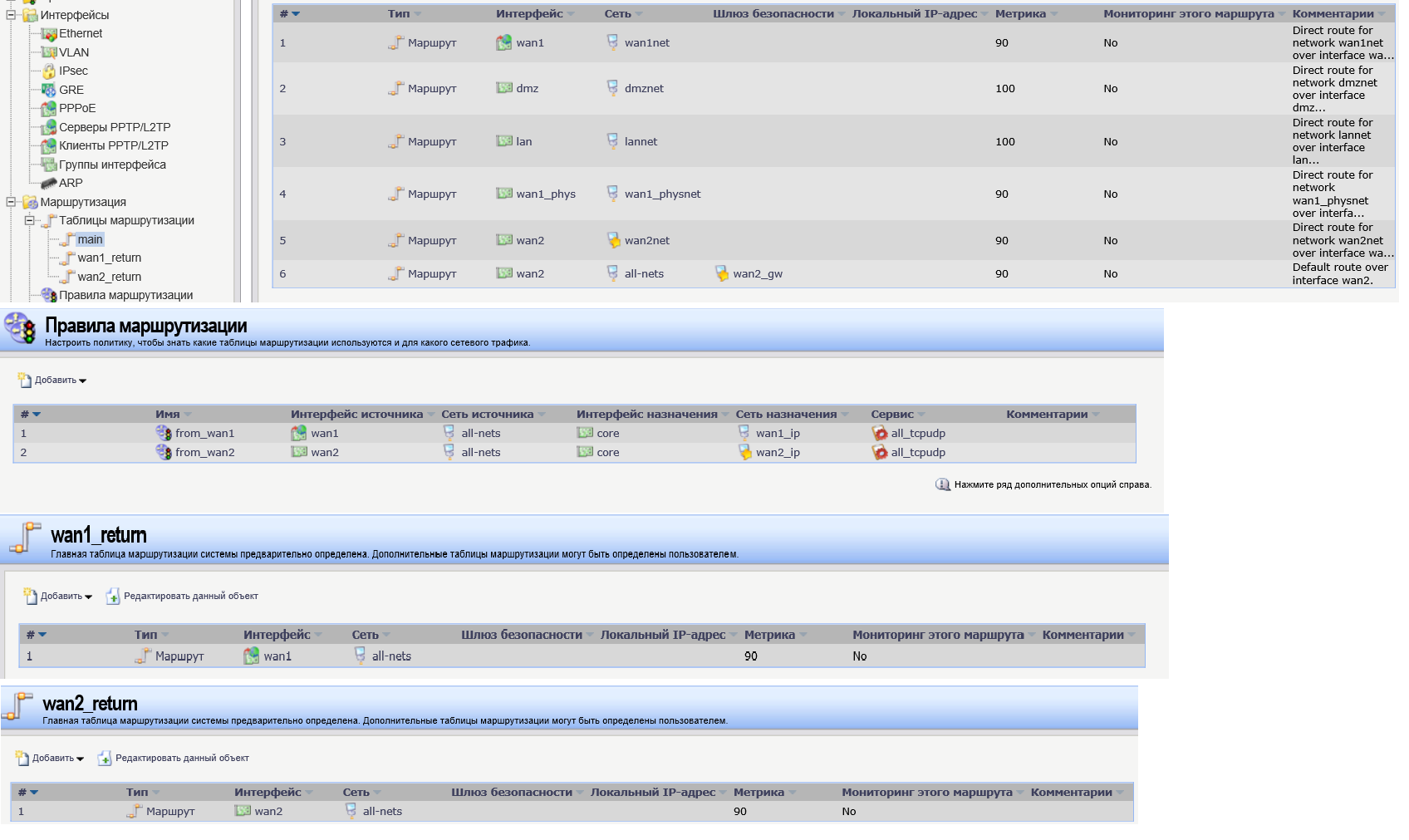Screen dimensions: 1409x840
Task: Click the Правила маршрутизации icon in the tree
Action: coord(49,295)
